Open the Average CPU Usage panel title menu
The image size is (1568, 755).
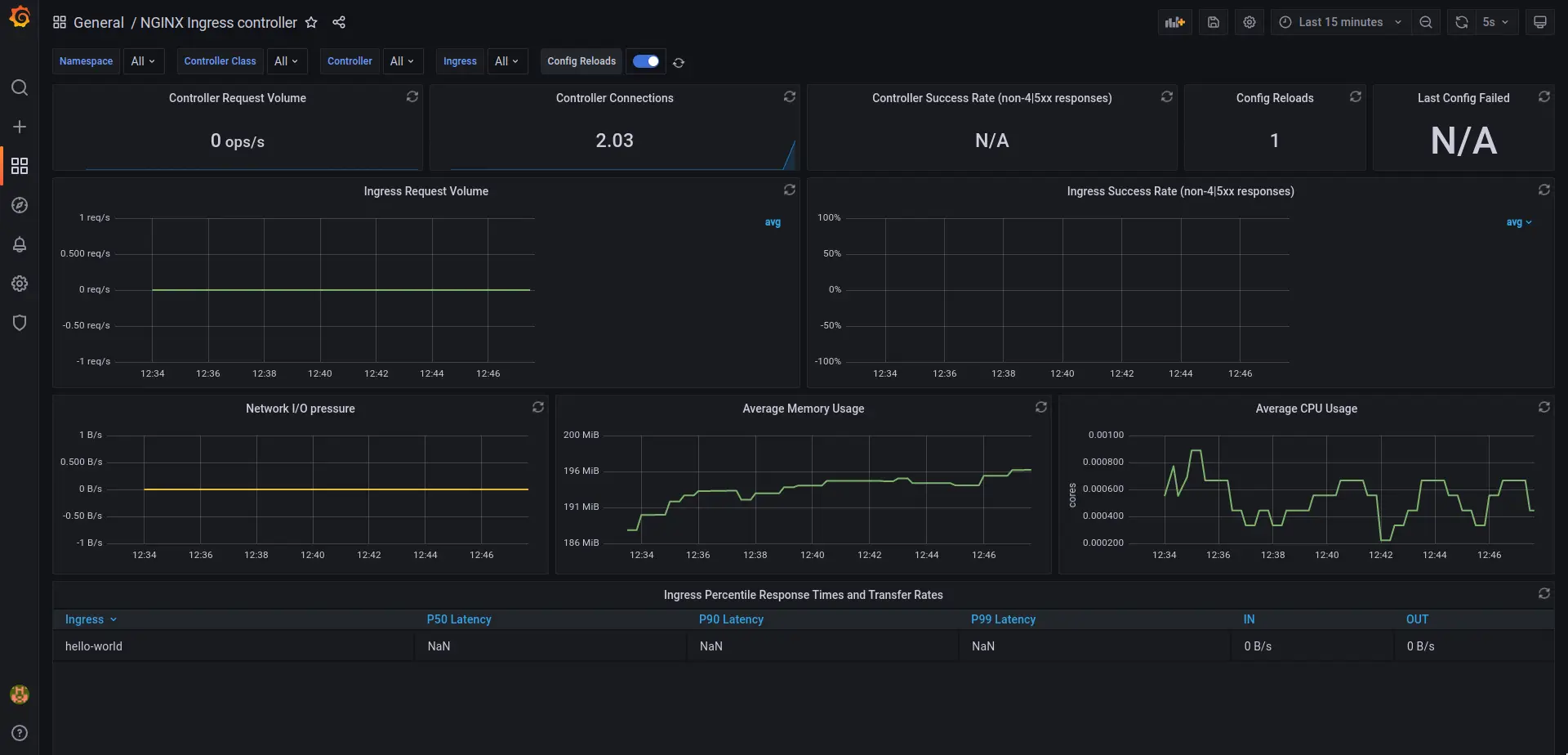pyautogui.click(x=1306, y=409)
